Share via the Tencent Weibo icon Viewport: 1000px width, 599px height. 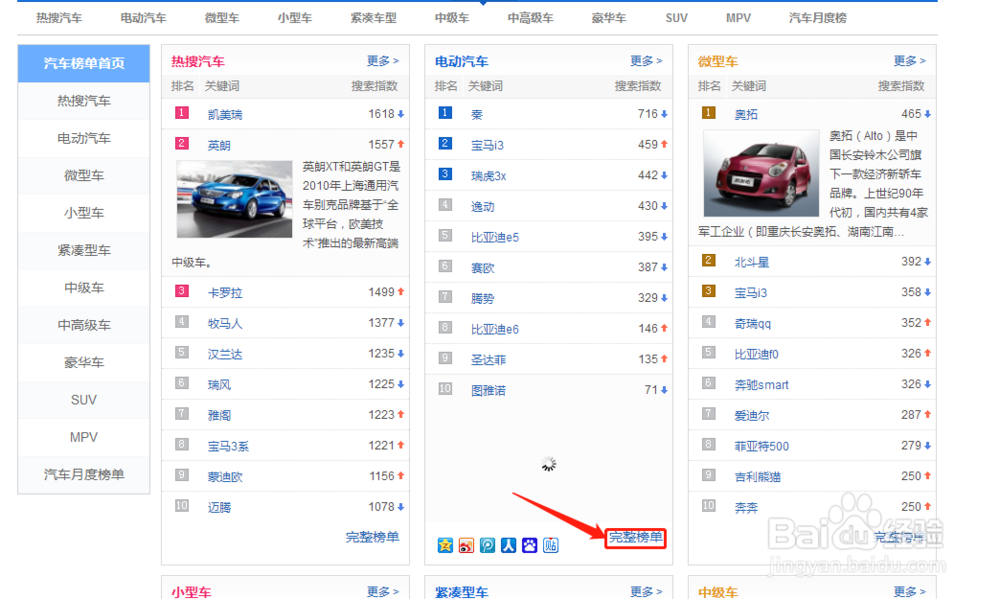click(487, 545)
